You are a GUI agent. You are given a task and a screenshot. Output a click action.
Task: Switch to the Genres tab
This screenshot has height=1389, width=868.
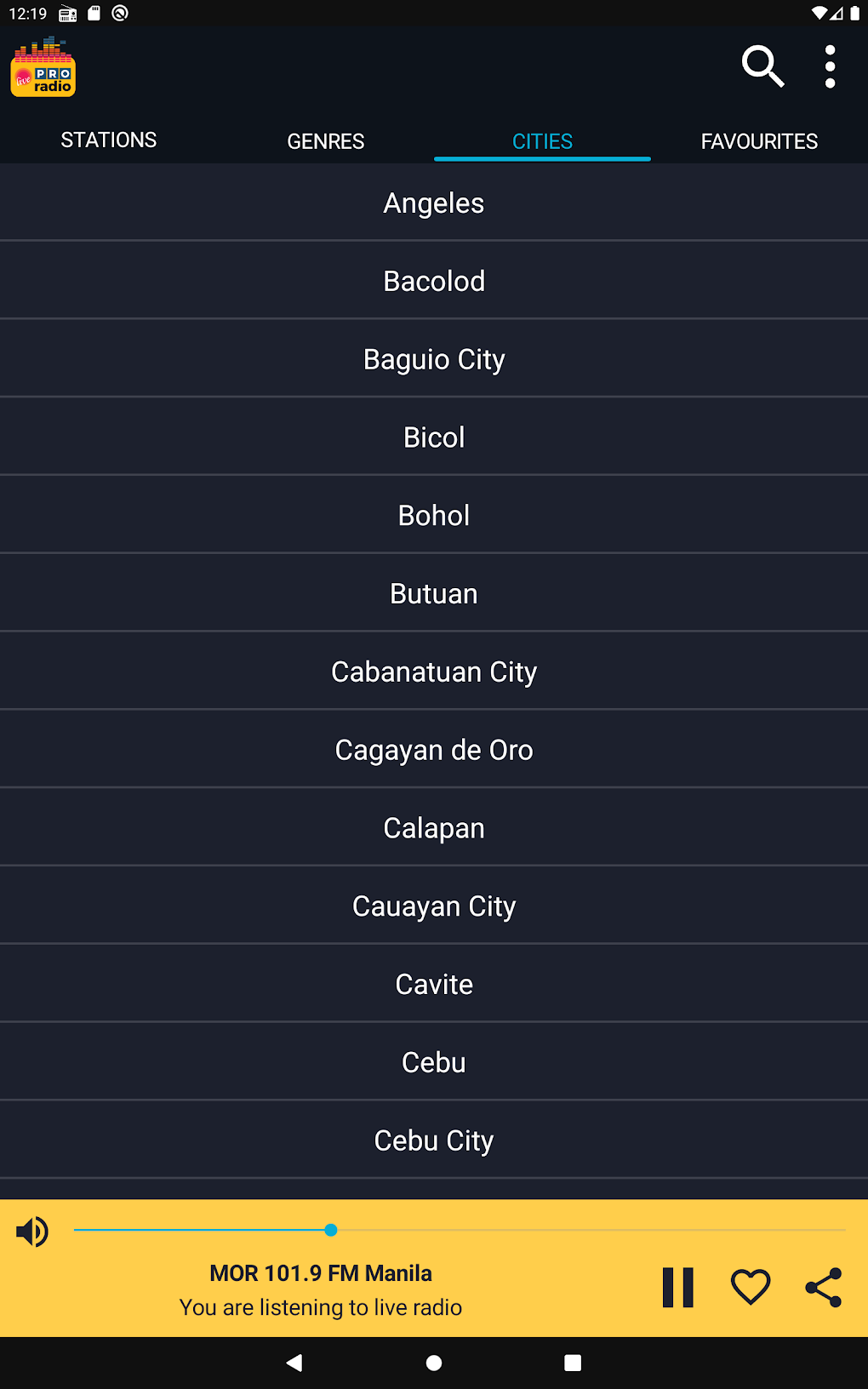coord(326,141)
